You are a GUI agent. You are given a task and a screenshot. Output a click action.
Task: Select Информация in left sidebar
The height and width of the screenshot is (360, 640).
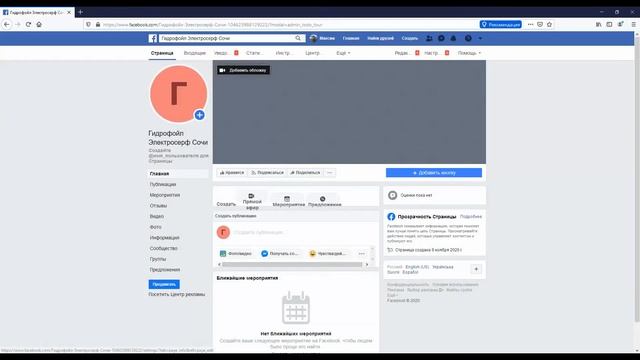point(164,238)
